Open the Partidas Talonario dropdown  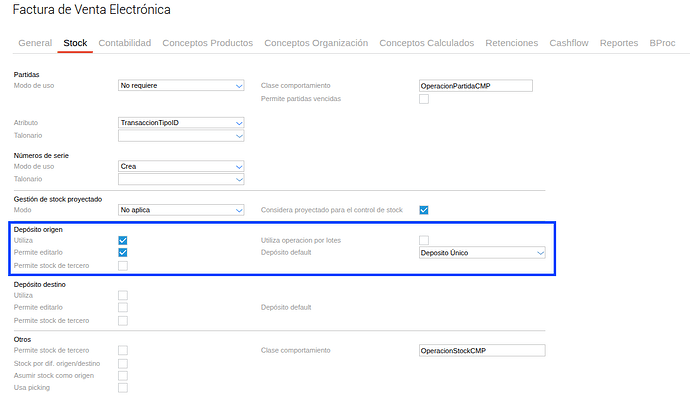[x=181, y=136]
